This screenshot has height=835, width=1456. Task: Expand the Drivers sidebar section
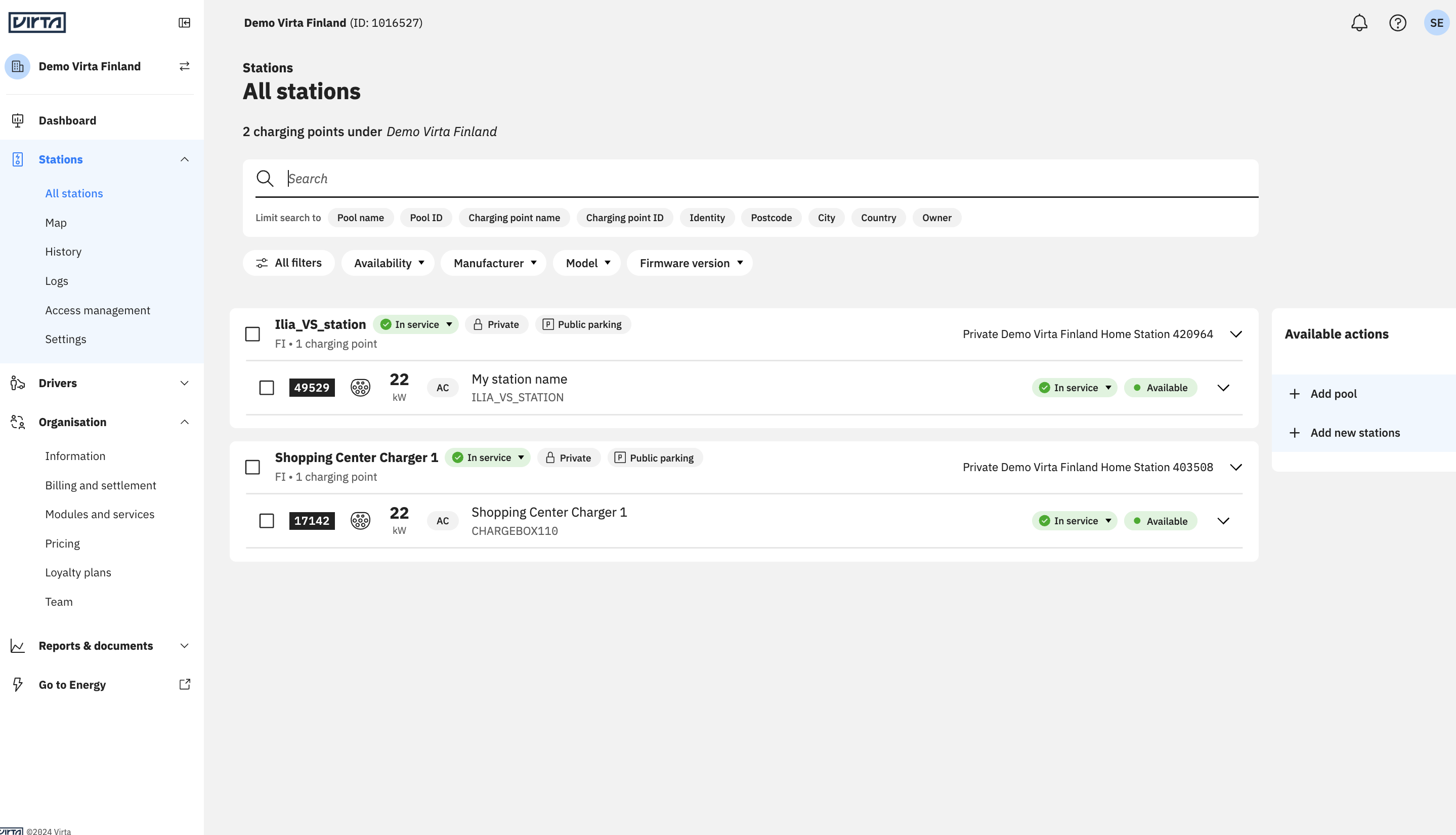click(185, 383)
